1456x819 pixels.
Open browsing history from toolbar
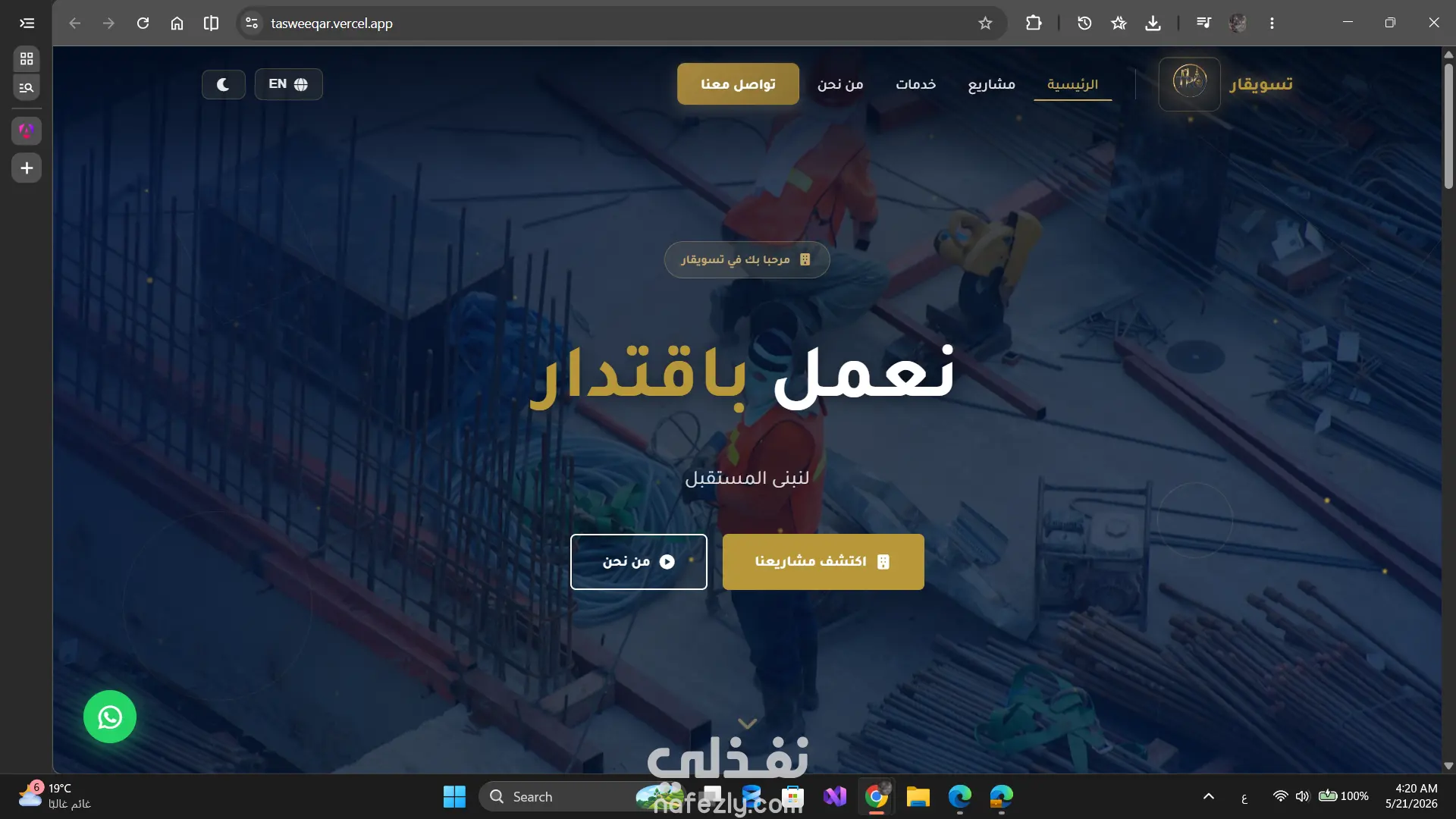point(1084,23)
